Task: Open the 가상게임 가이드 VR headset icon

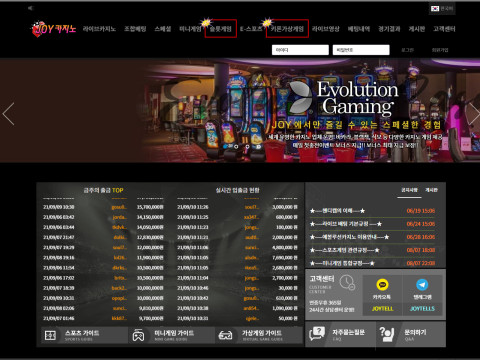Action: (x=225, y=335)
